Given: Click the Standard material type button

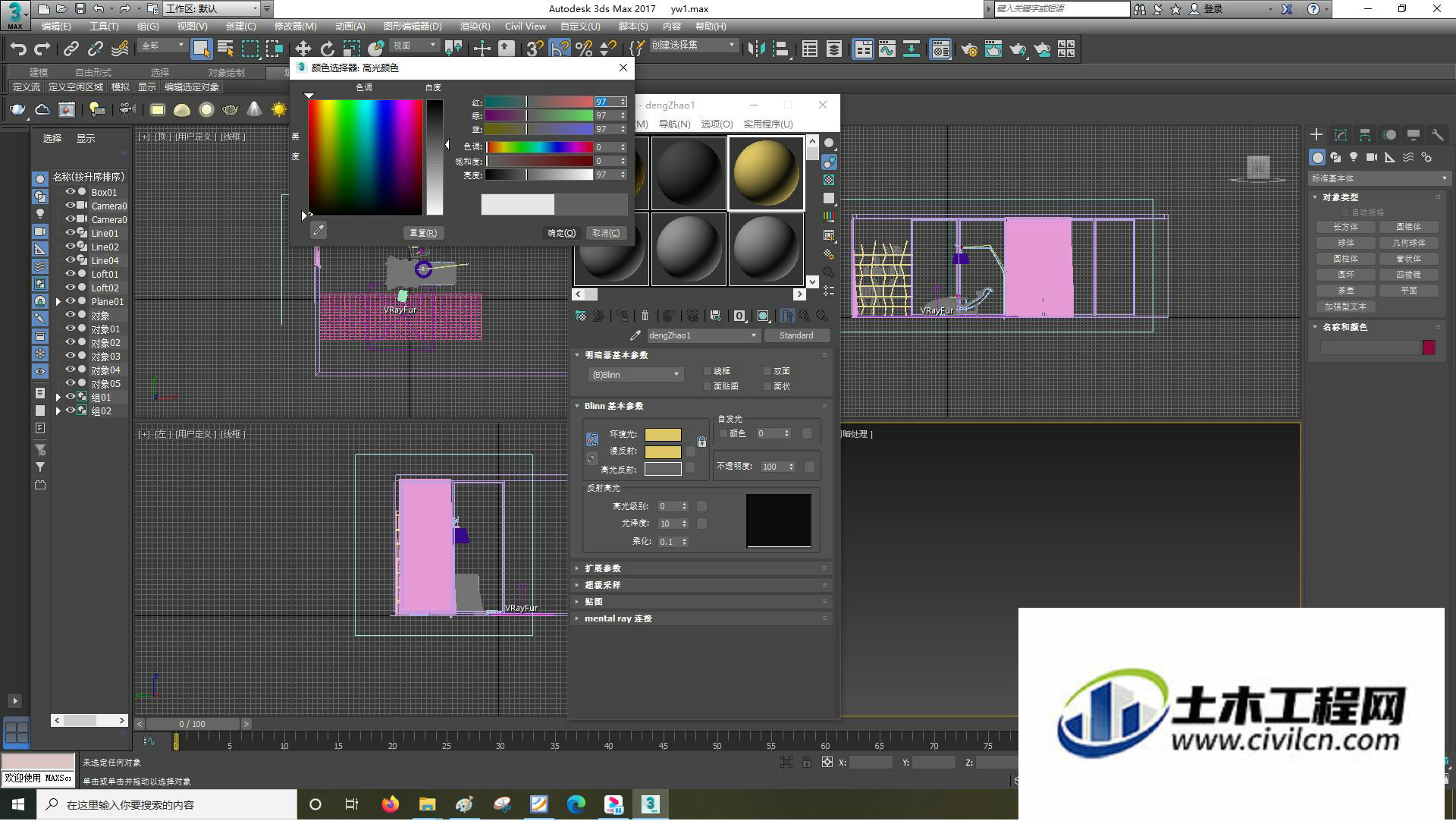Looking at the screenshot, I should point(796,335).
